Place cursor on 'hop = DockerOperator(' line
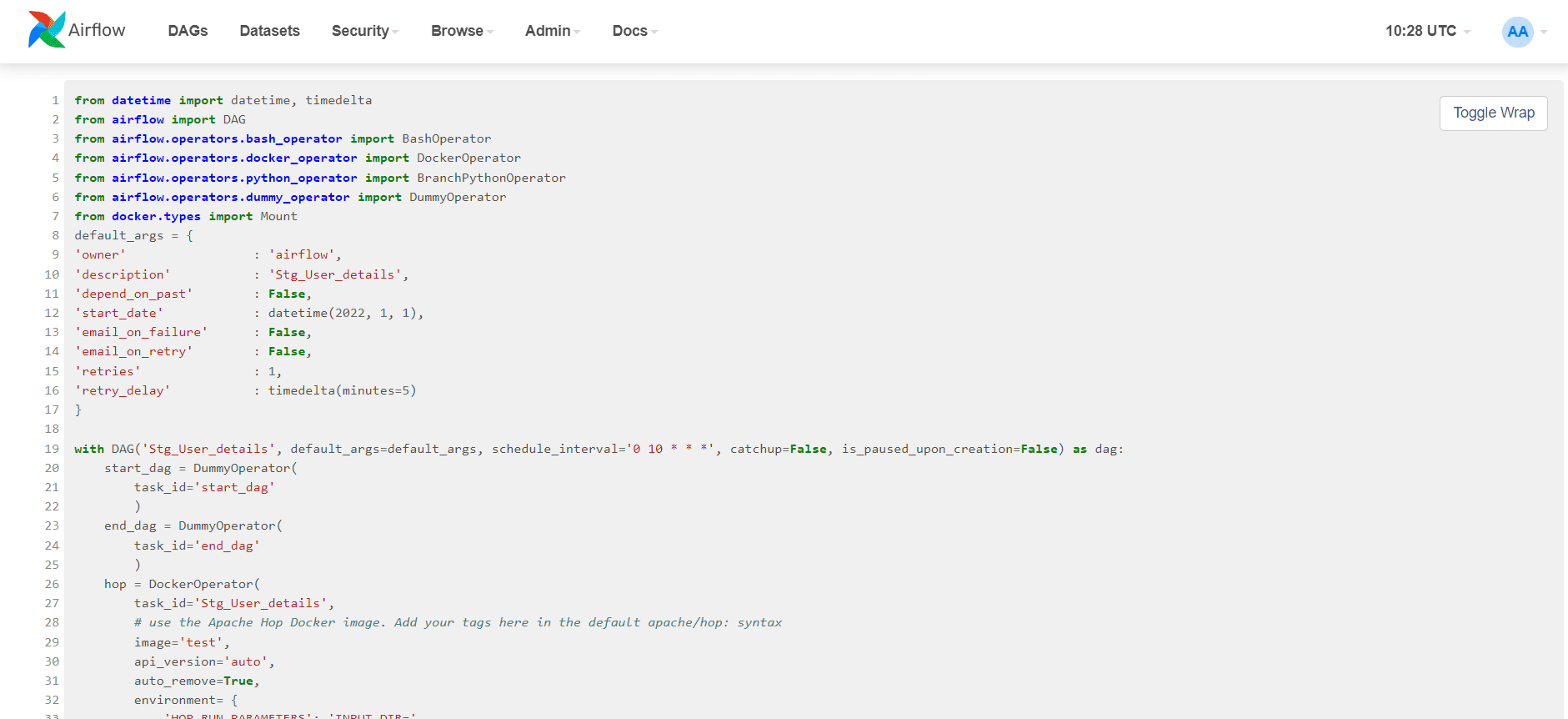 [x=182, y=584]
